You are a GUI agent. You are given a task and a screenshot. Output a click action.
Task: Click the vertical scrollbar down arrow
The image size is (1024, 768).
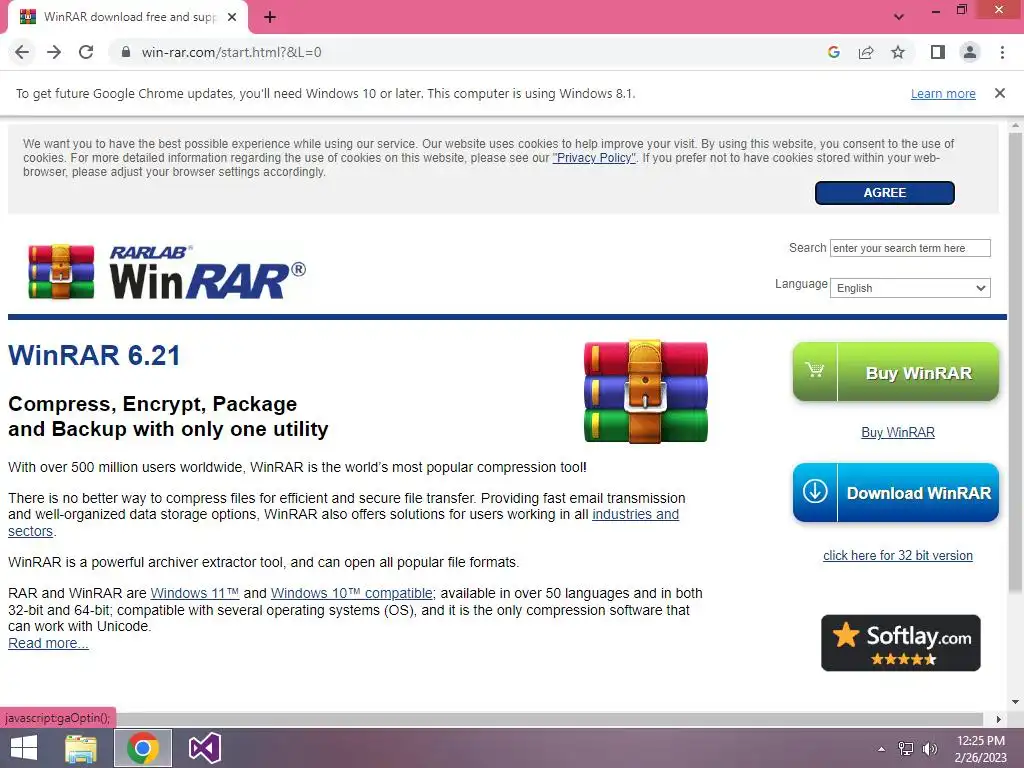(x=1015, y=702)
